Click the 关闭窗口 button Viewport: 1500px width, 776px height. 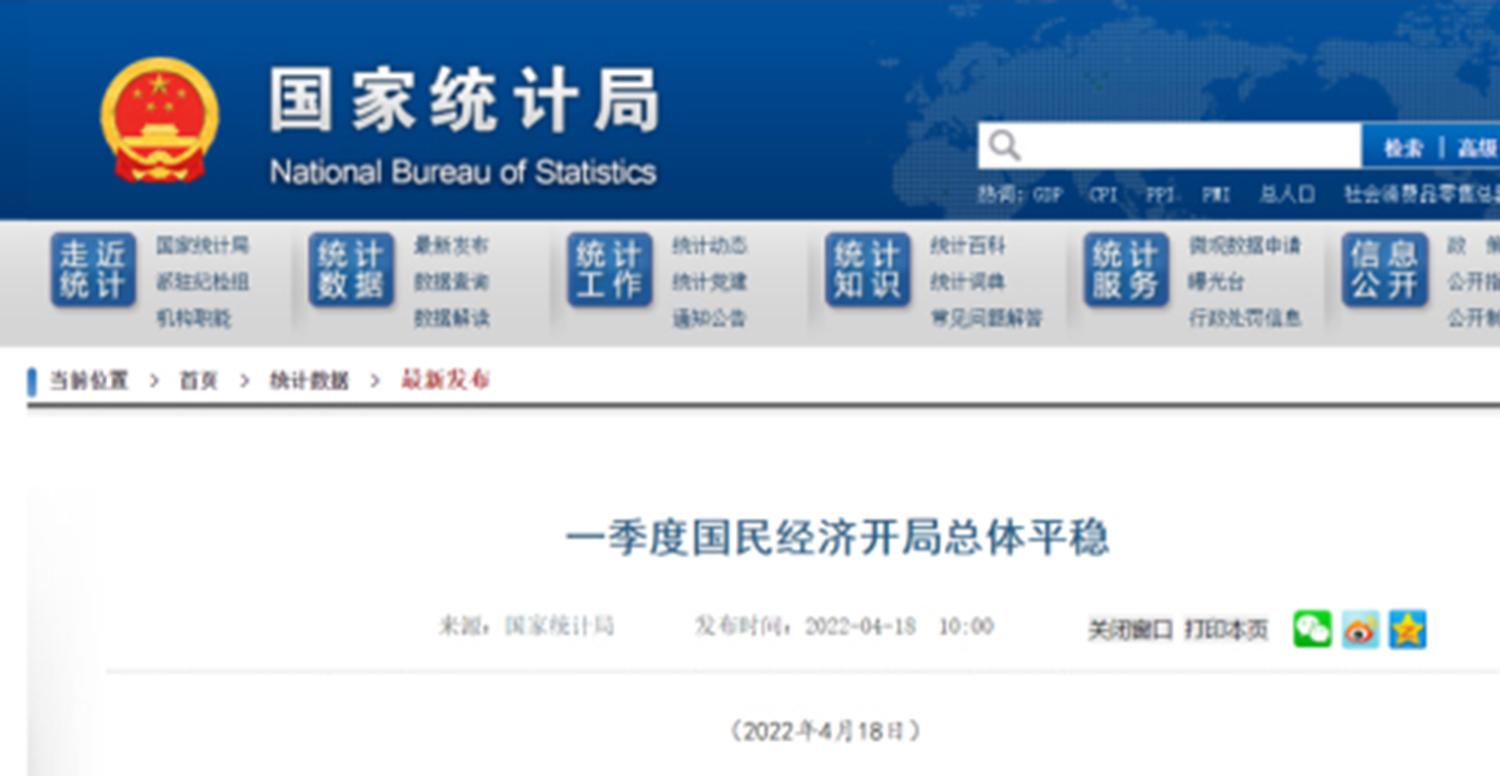pyautogui.click(x=1130, y=630)
